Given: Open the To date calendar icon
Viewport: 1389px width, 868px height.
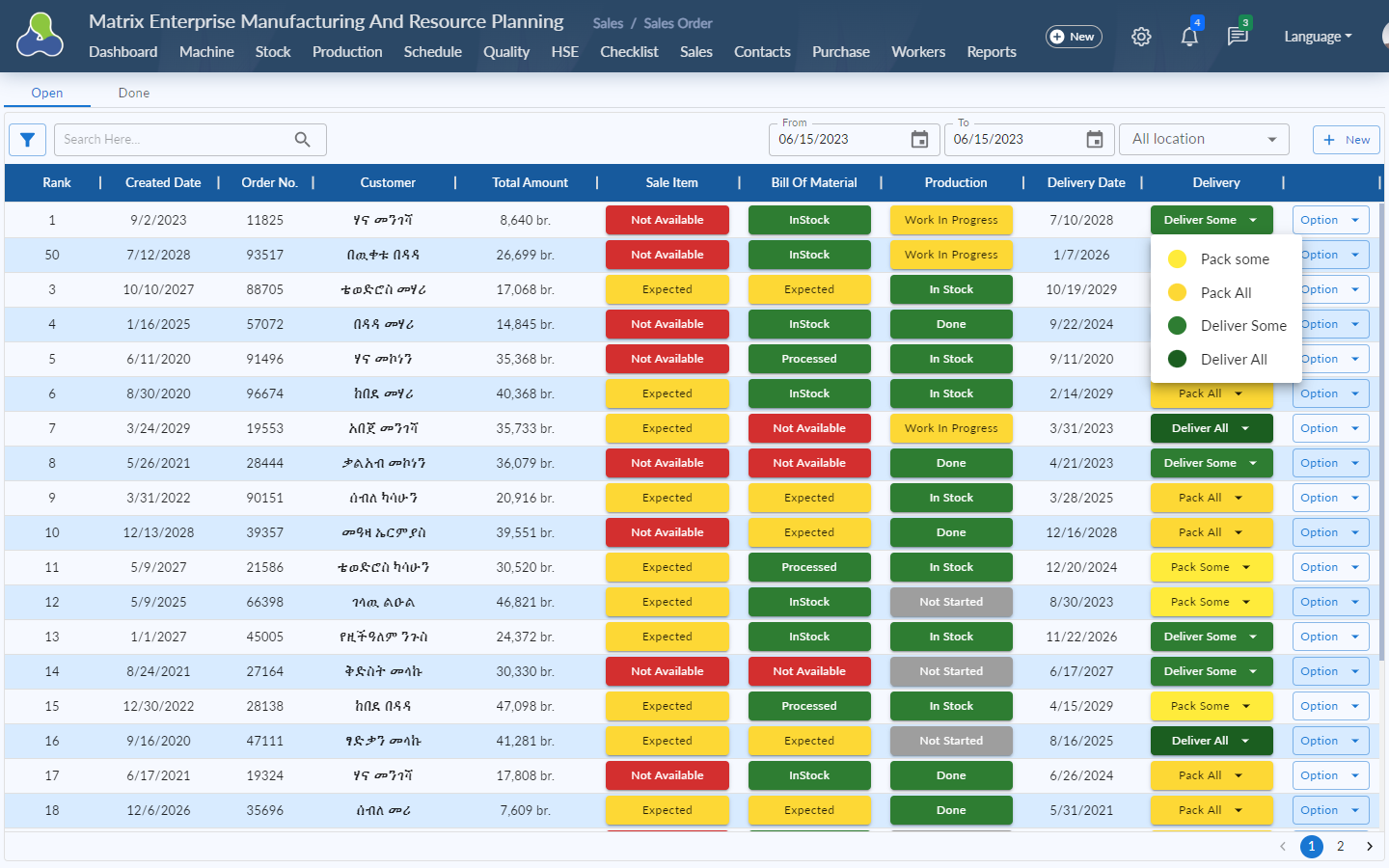Looking at the screenshot, I should (1095, 140).
